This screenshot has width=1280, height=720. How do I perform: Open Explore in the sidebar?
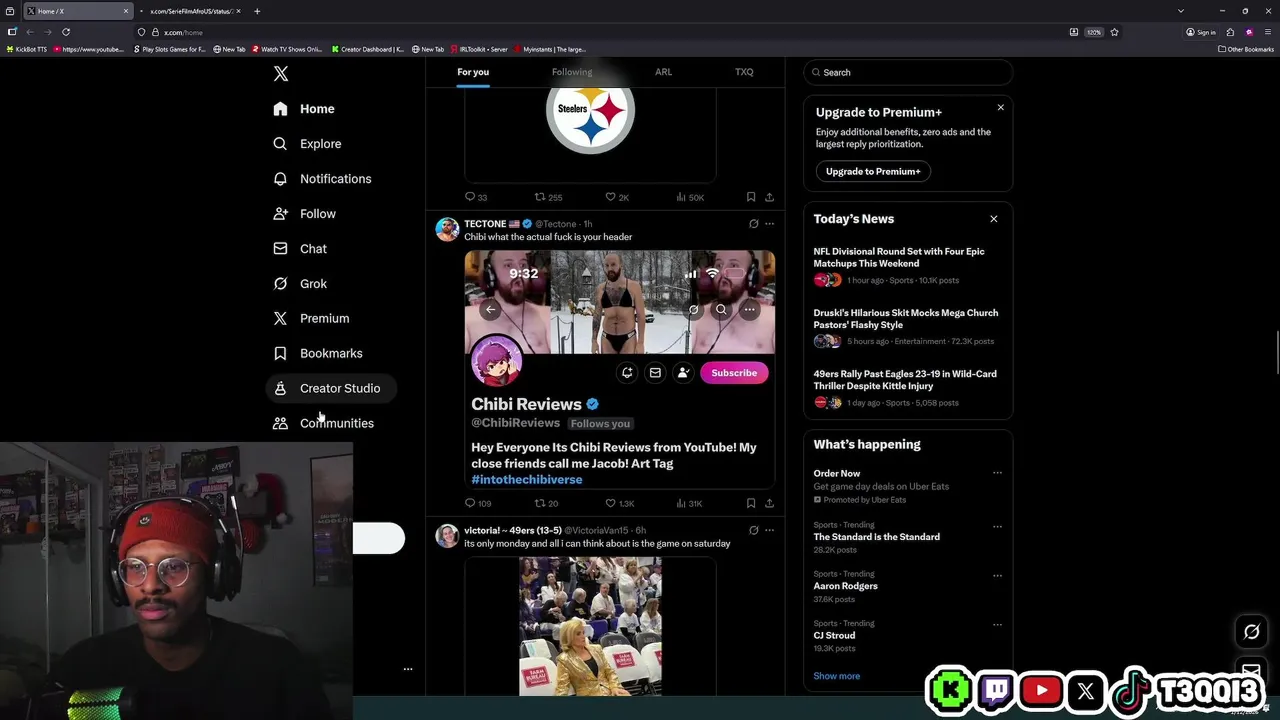pyautogui.click(x=307, y=144)
